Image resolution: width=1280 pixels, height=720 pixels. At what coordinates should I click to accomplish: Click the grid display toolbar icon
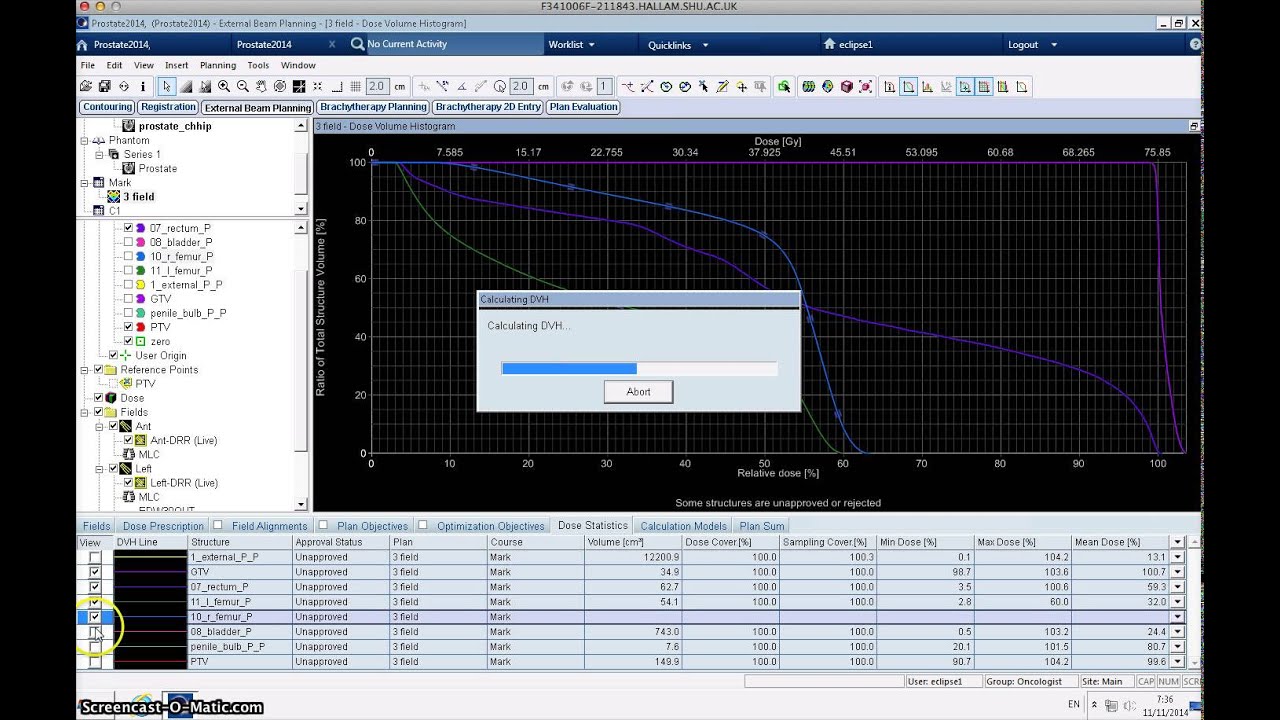(x=355, y=86)
